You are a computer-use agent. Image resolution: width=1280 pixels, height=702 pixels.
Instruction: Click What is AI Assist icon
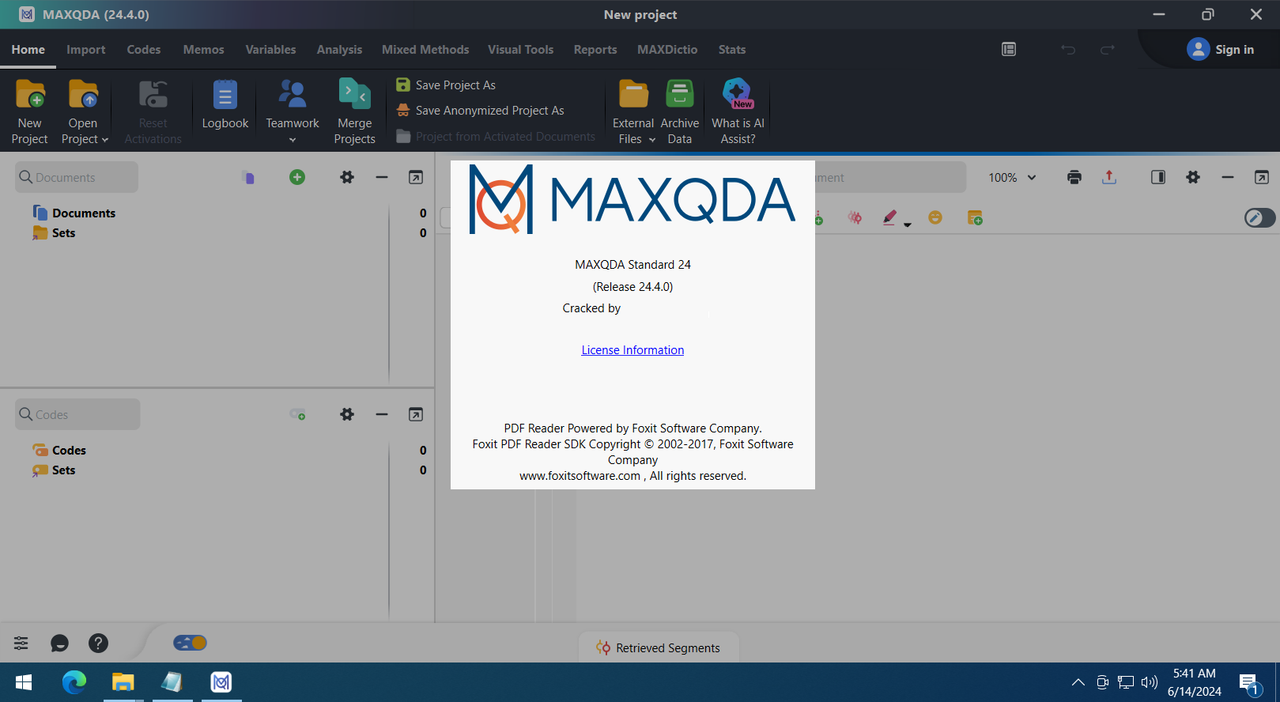point(738,95)
